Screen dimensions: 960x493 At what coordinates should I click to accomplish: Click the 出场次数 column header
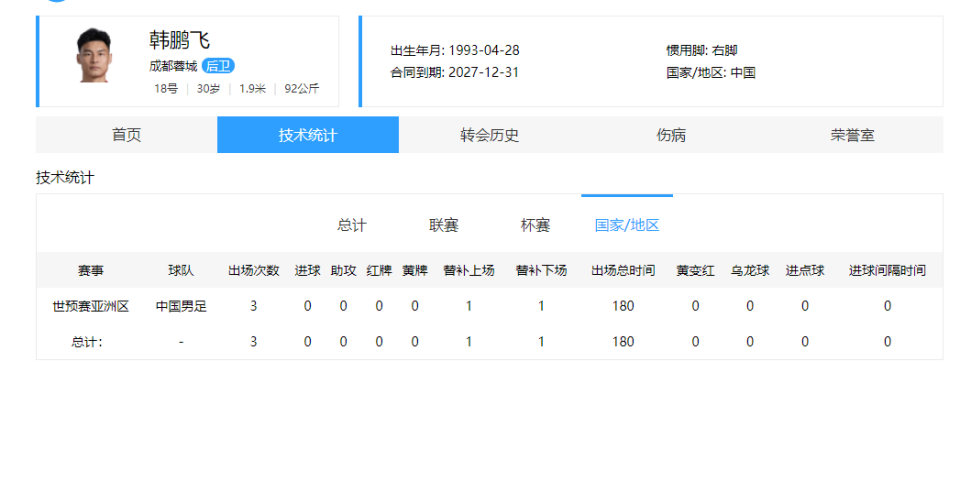(253, 270)
